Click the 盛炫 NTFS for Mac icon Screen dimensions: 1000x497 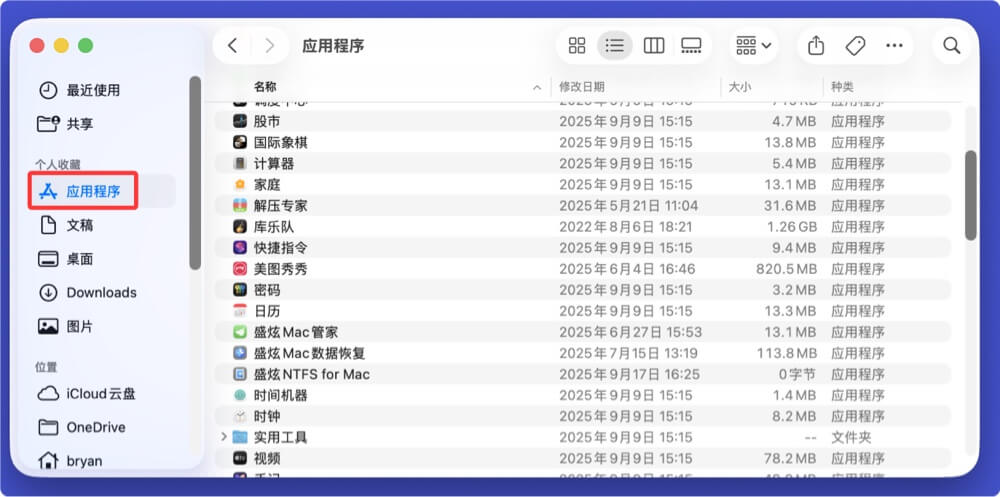coord(240,374)
